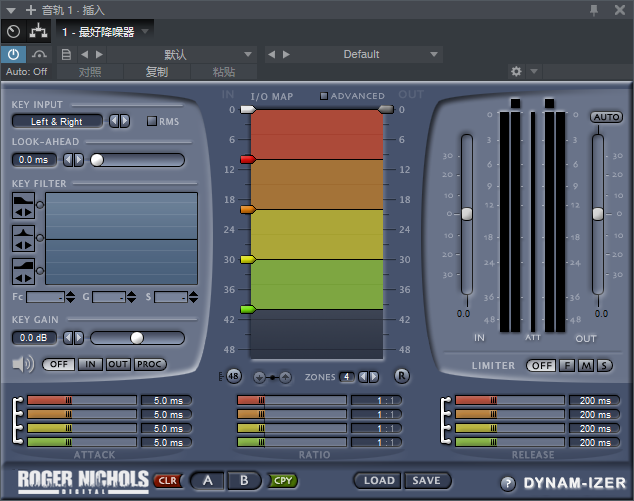Set monitor to IN

pyautogui.click(x=90, y=364)
